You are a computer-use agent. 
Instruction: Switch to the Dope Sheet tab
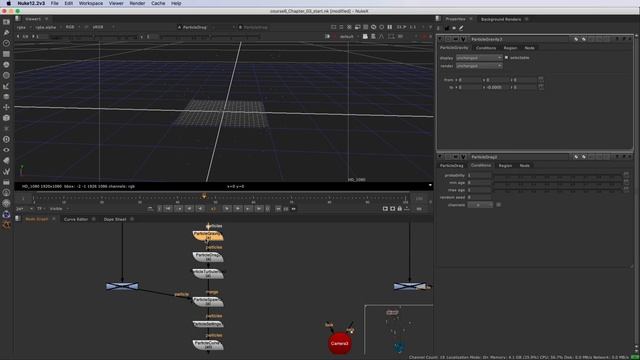click(115, 219)
